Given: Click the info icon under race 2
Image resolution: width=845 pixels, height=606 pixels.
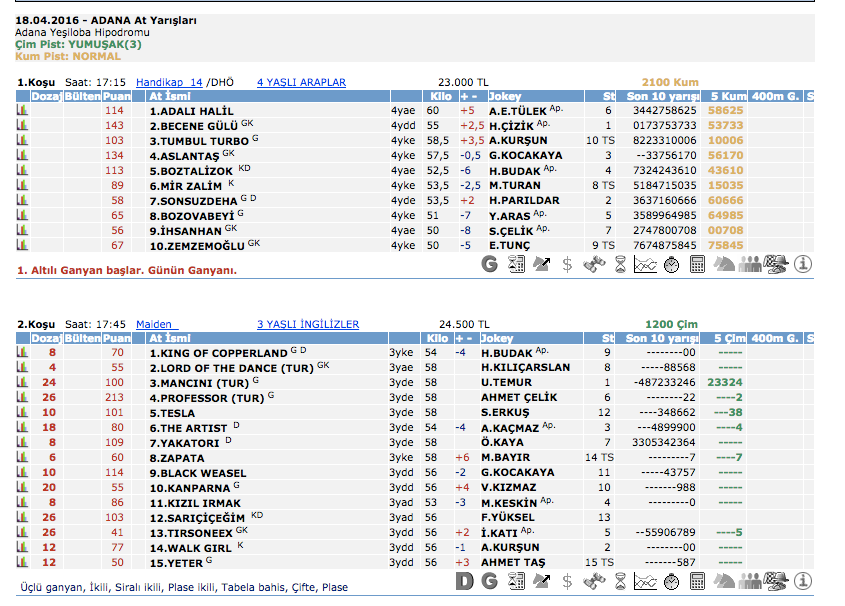Looking at the screenshot, I should tap(803, 581).
